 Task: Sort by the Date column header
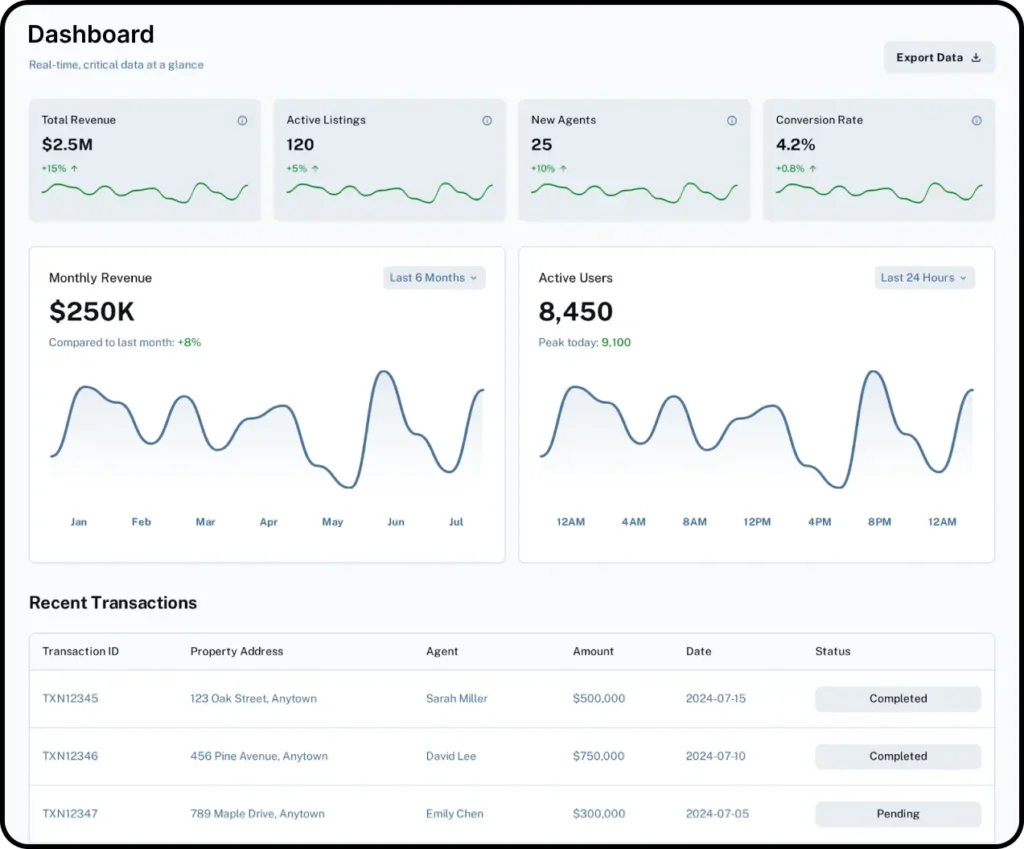[x=698, y=651]
